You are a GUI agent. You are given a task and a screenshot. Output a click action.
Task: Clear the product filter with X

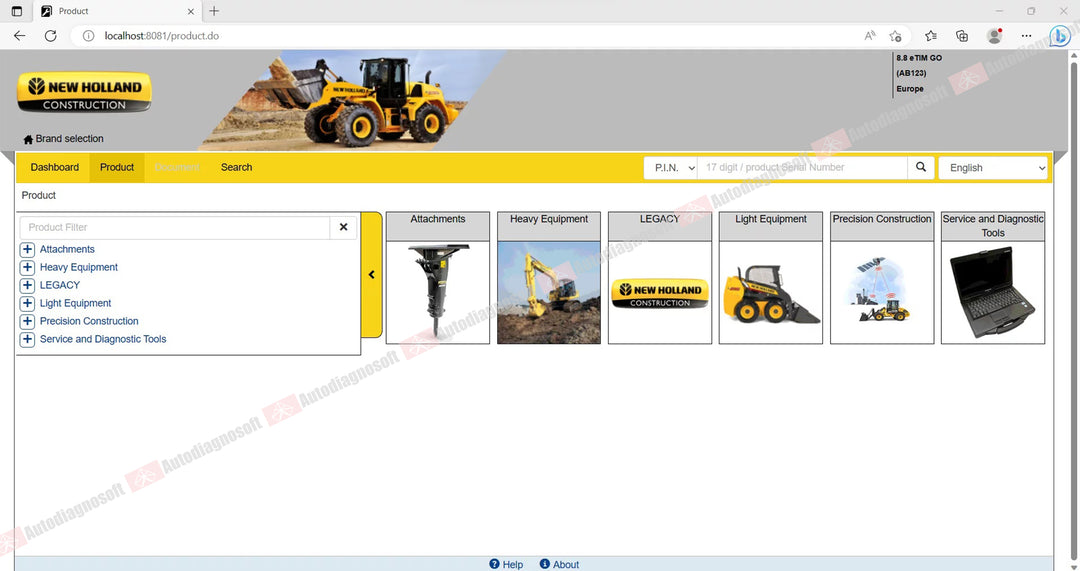343,227
